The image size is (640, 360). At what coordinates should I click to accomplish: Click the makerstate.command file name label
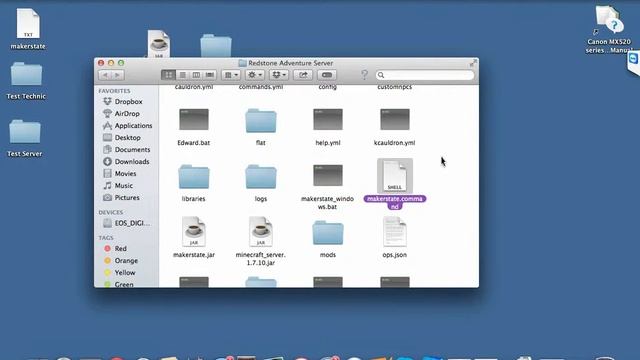395,202
